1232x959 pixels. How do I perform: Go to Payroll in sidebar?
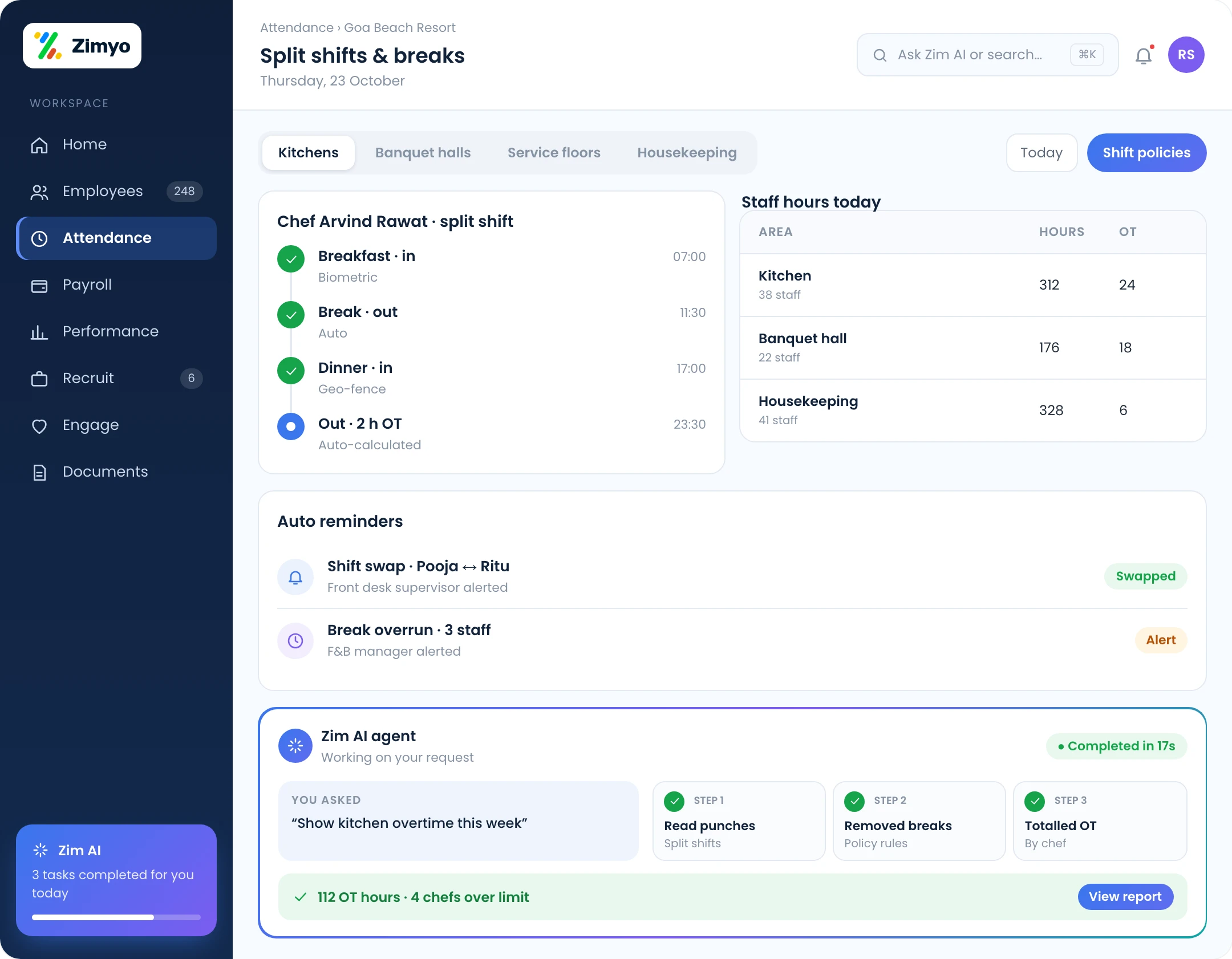click(x=116, y=285)
